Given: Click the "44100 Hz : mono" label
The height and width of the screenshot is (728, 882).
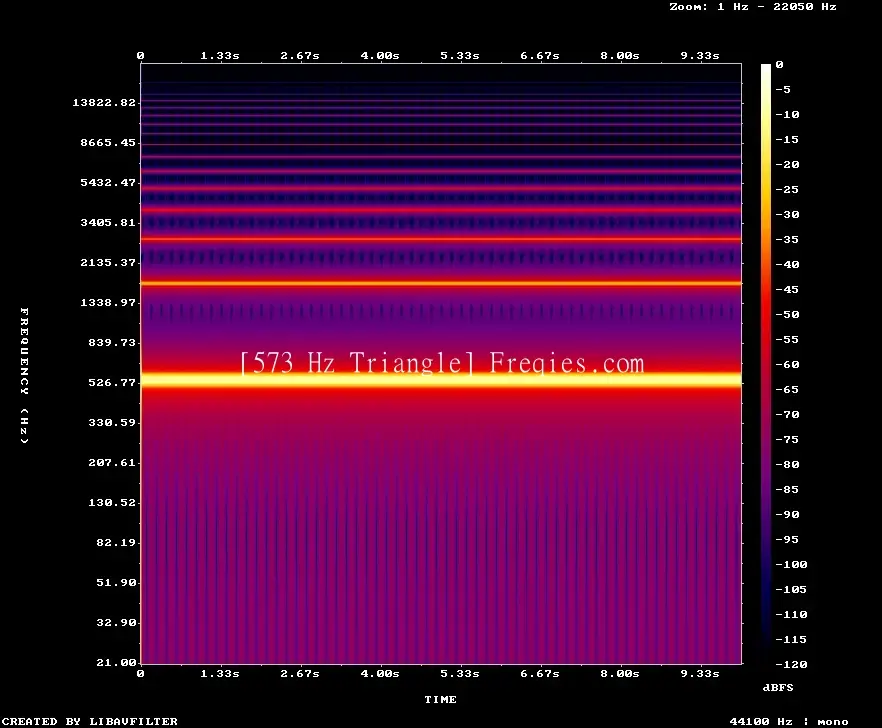Looking at the screenshot, I should pos(789,721).
